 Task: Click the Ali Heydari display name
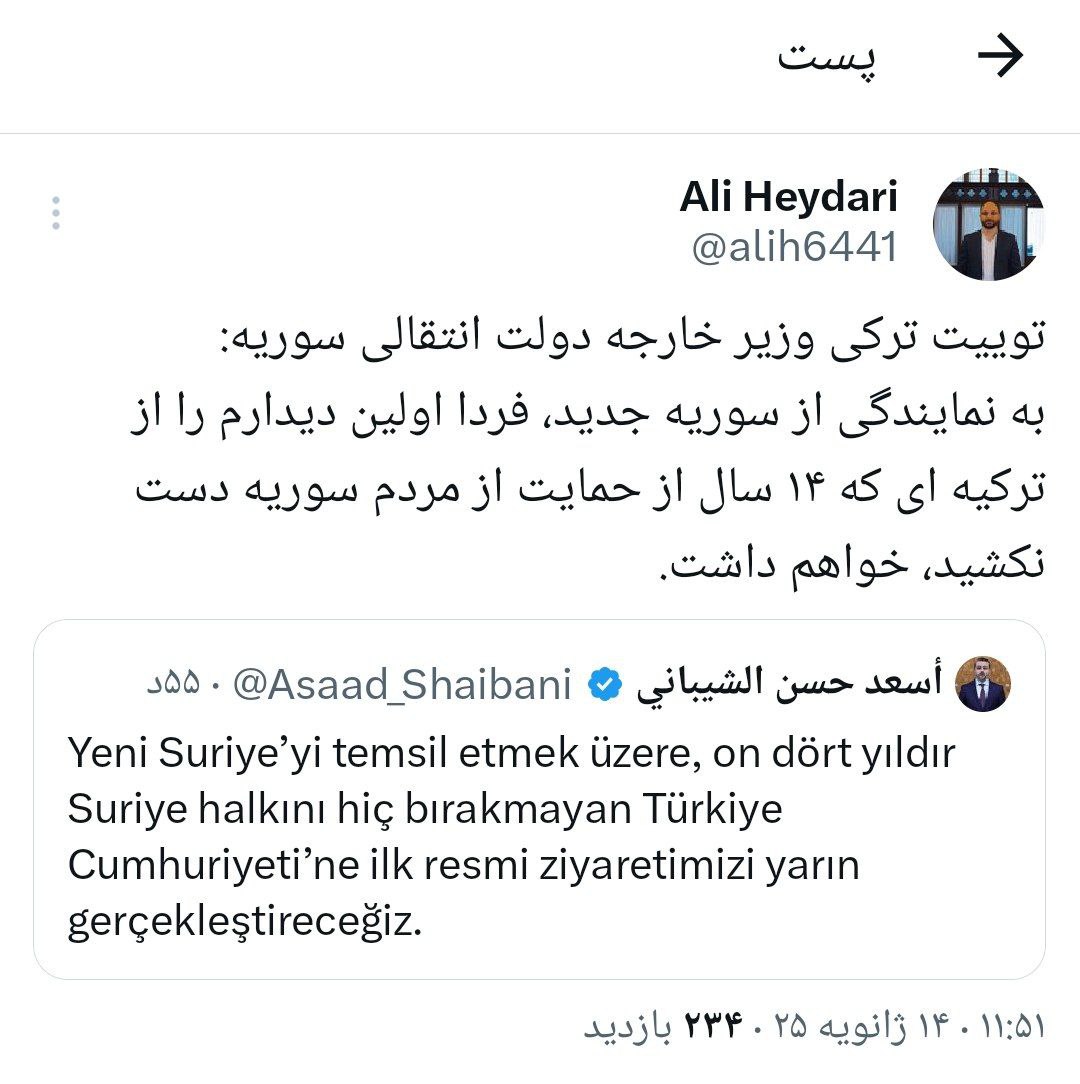(788, 196)
